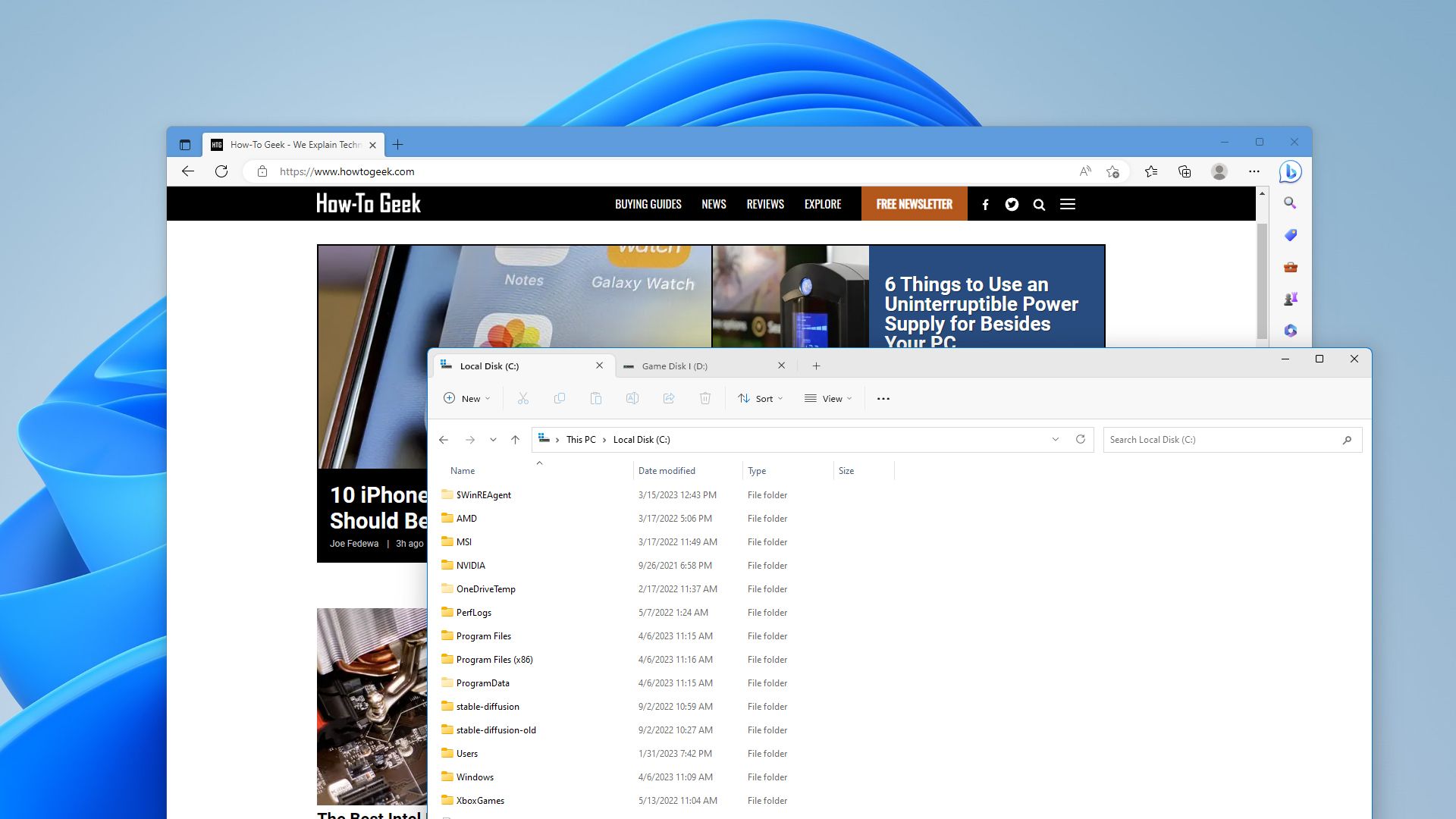The width and height of the screenshot is (1456, 819).
Task: Open the See more (three dots) Explorer menu
Action: [x=883, y=399]
